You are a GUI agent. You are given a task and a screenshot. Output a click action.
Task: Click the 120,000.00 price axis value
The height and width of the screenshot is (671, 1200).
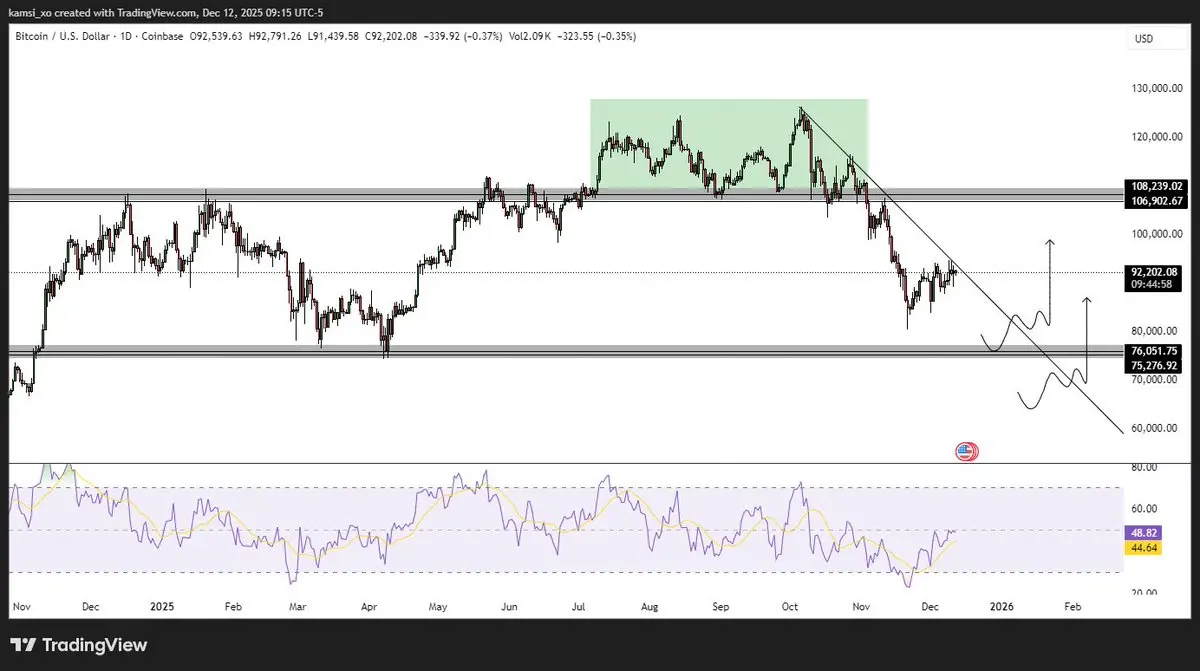pyautogui.click(x=1159, y=137)
